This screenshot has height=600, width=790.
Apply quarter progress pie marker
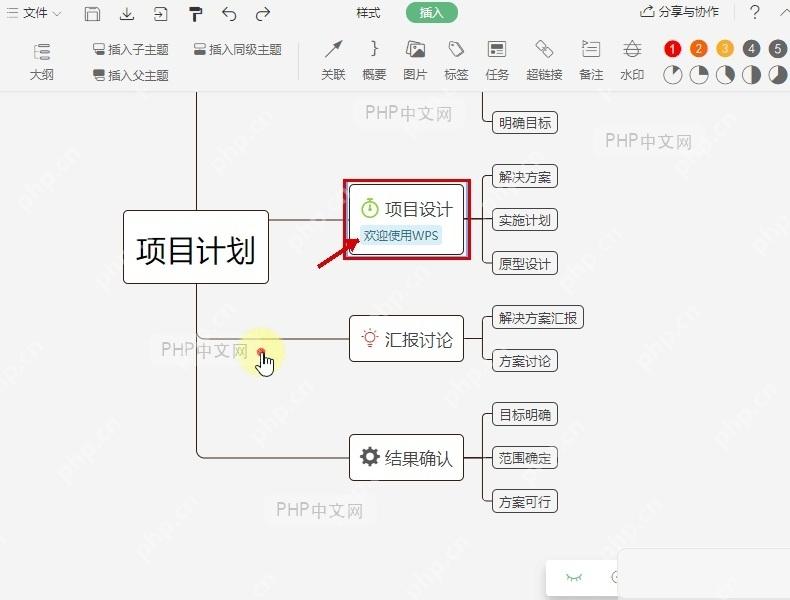[698, 75]
